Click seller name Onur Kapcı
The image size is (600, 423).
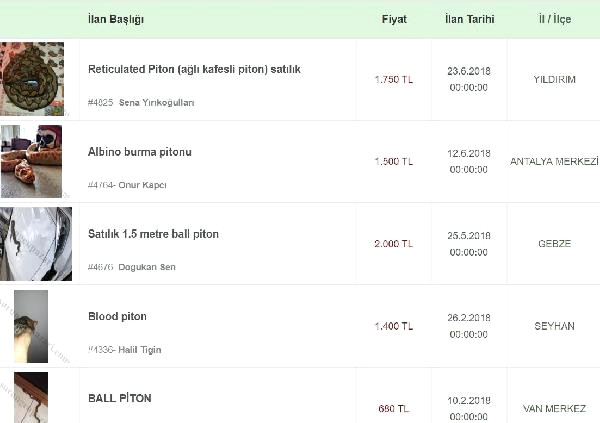tap(143, 185)
